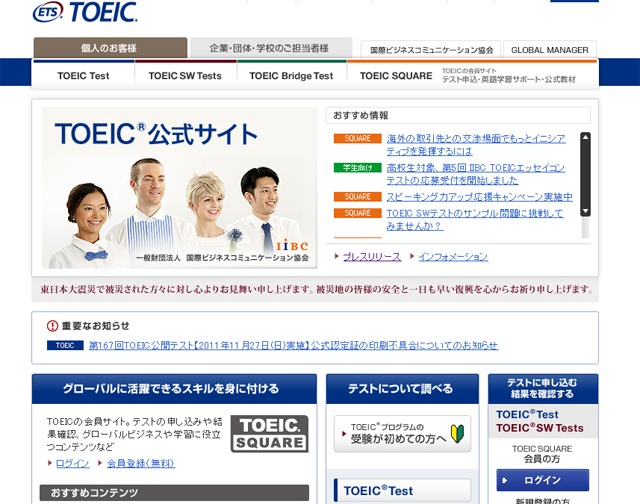Open the TOEIC SW Tests menu item
The image size is (640, 504).
click(x=185, y=75)
